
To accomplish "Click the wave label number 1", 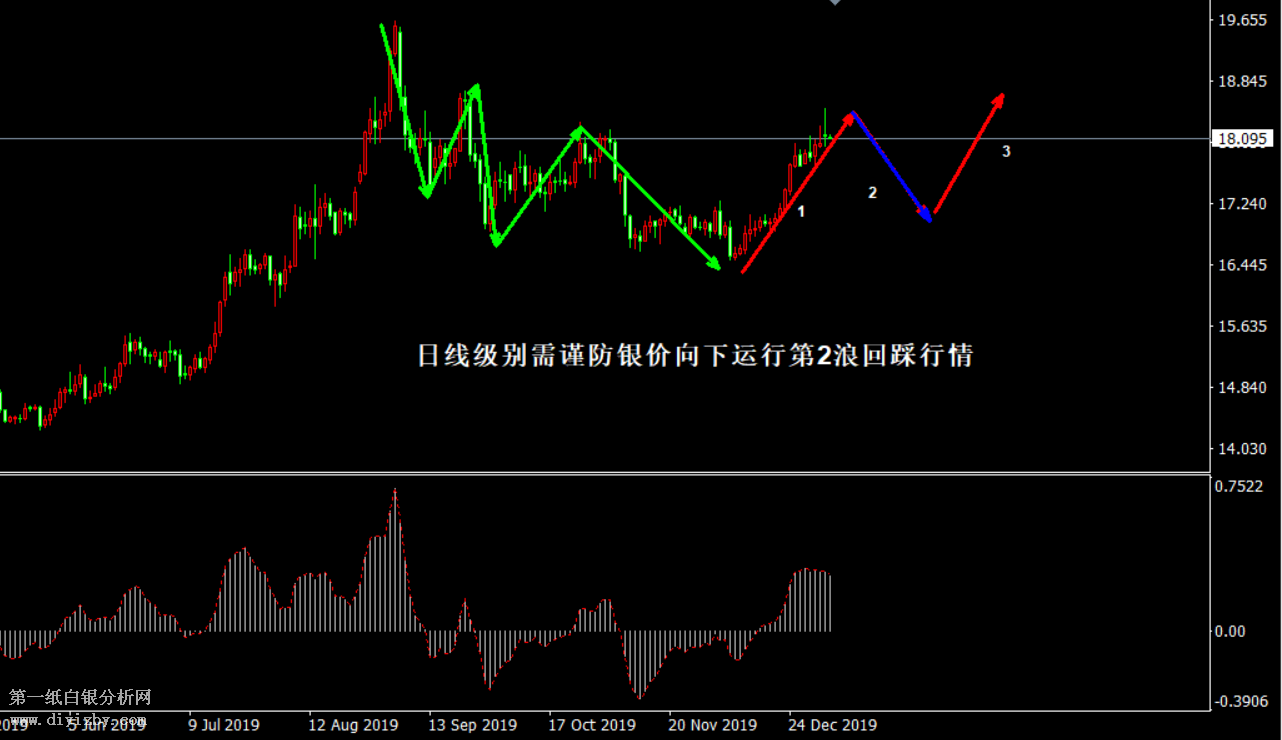I will pyautogui.click(x=801, y=212).
